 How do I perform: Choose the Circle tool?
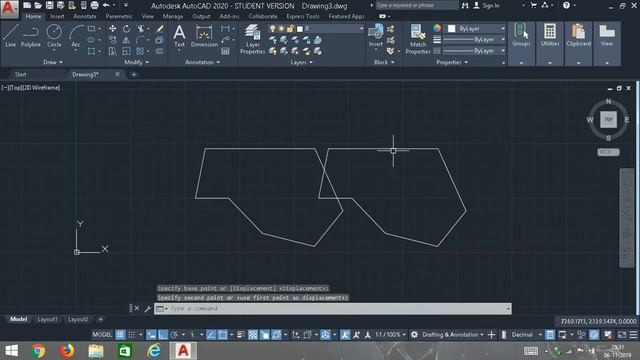[x=54, y=36]
